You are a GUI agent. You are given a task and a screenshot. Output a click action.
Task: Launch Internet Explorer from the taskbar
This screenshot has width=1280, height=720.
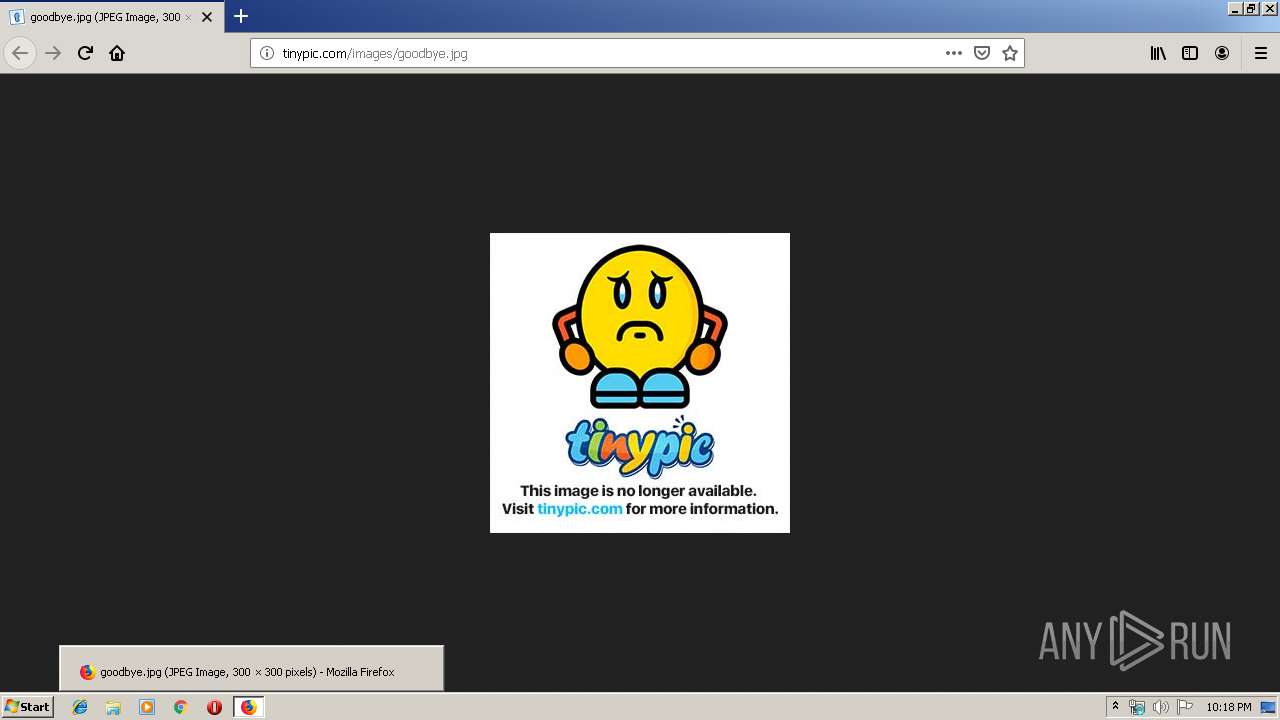80,707
